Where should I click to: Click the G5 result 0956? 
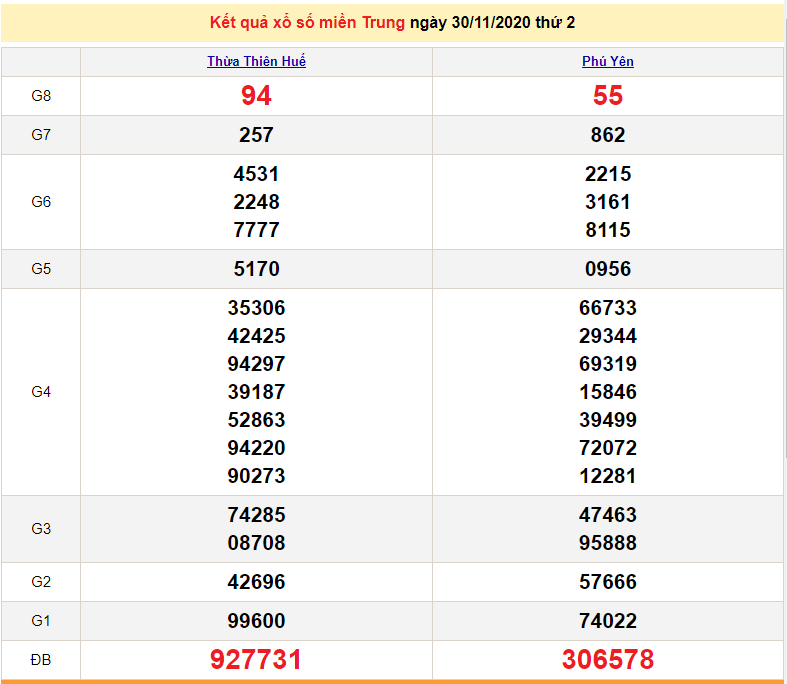pos(607,269)
